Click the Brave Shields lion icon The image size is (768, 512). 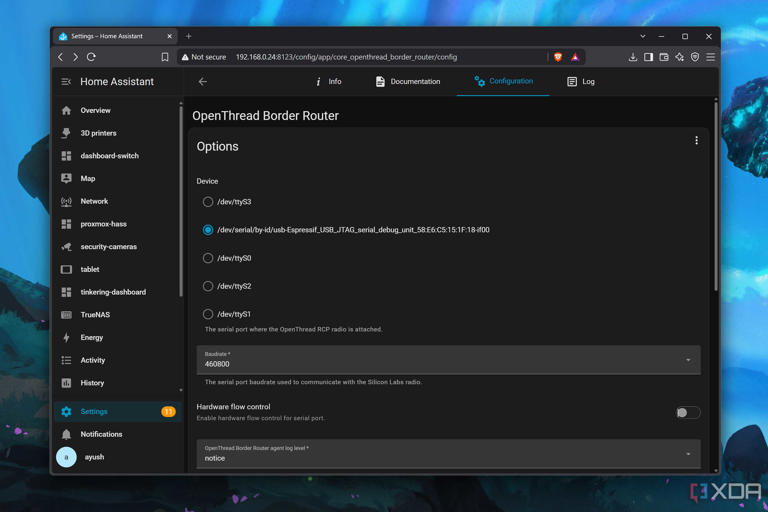pyautogui.click(x=558, y=57)
